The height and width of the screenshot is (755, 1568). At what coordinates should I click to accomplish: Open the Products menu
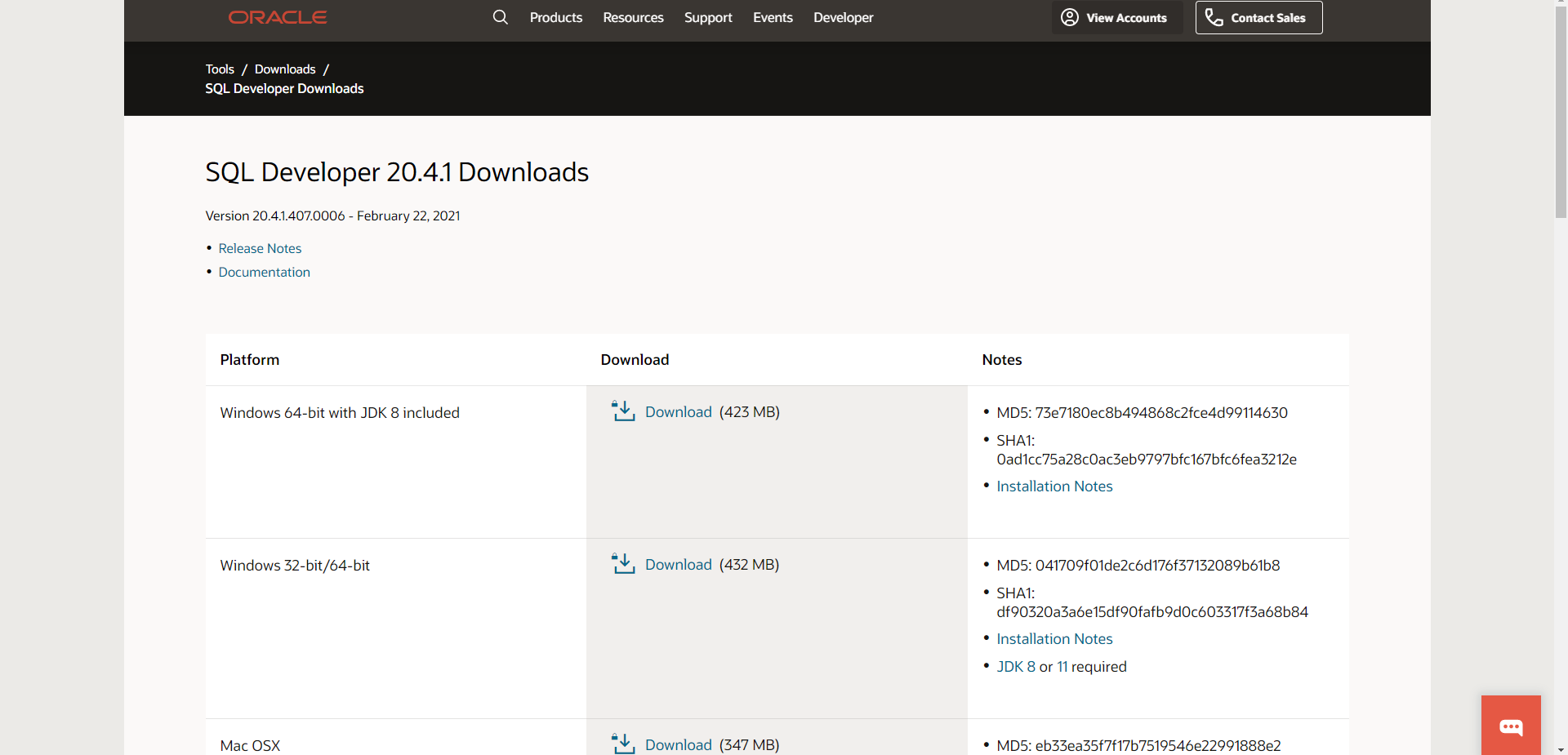[556, 17]
